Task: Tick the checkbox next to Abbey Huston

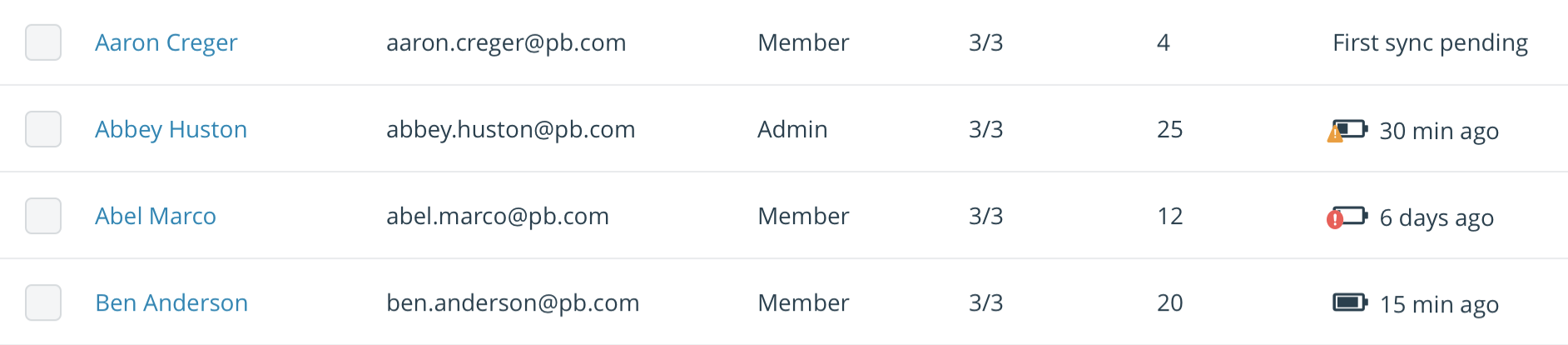Action: pos(43,129)
